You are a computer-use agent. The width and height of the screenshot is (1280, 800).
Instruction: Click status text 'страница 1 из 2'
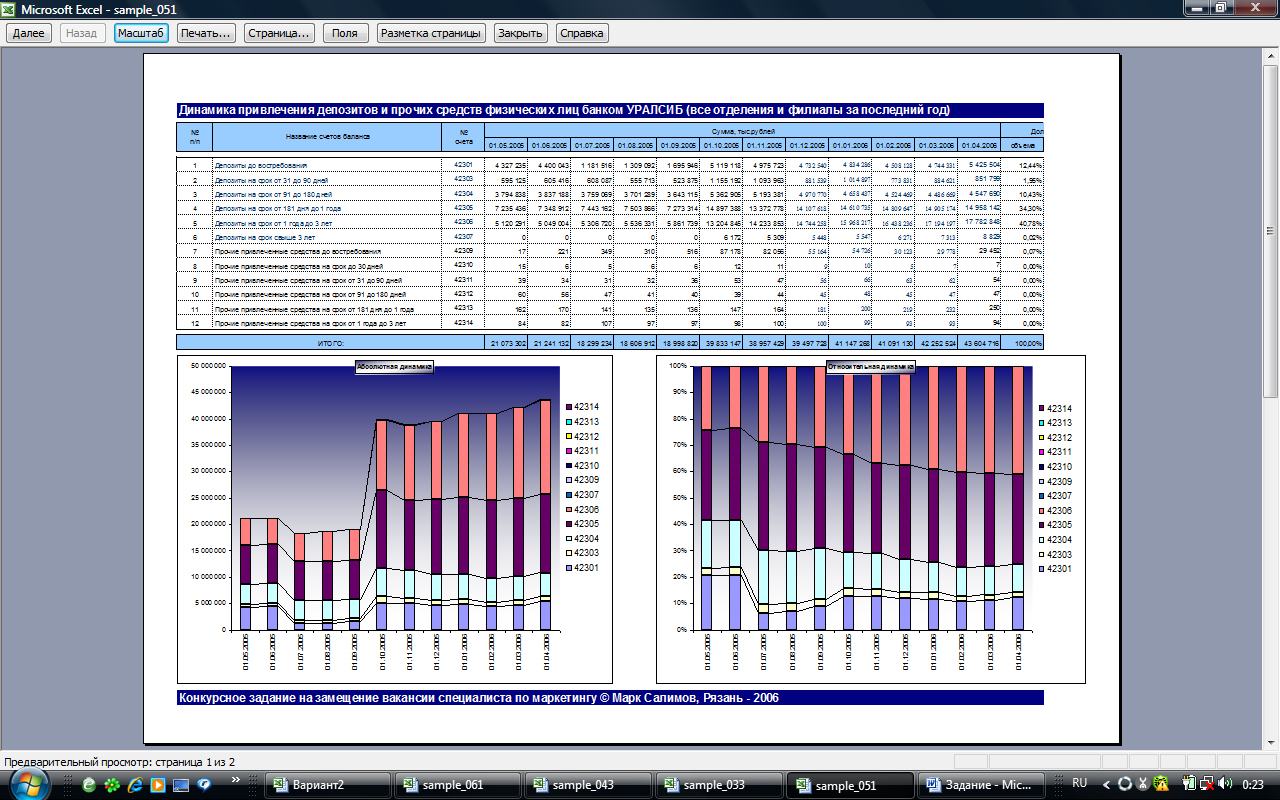pos(189,762)
